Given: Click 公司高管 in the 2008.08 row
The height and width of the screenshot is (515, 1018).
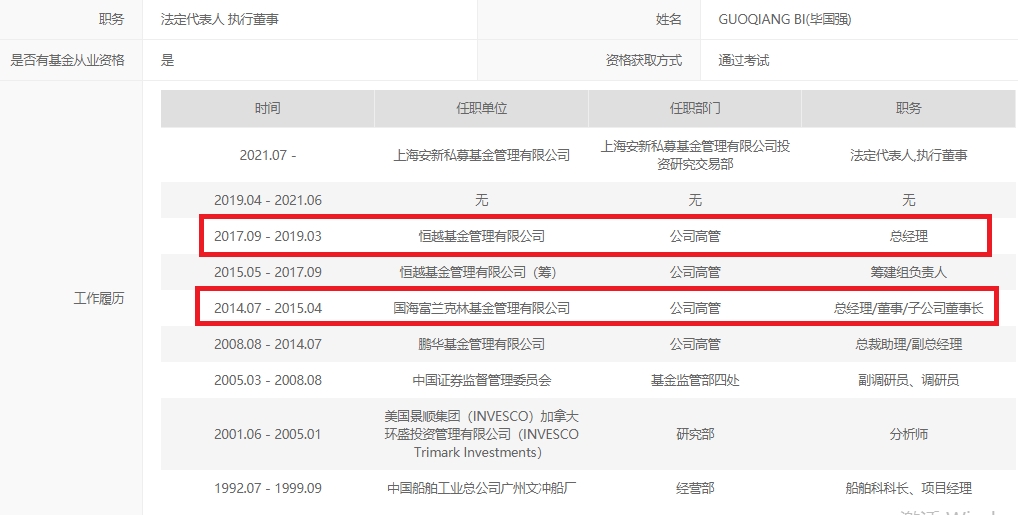Looking at the screenshot, I should point(695,344).
